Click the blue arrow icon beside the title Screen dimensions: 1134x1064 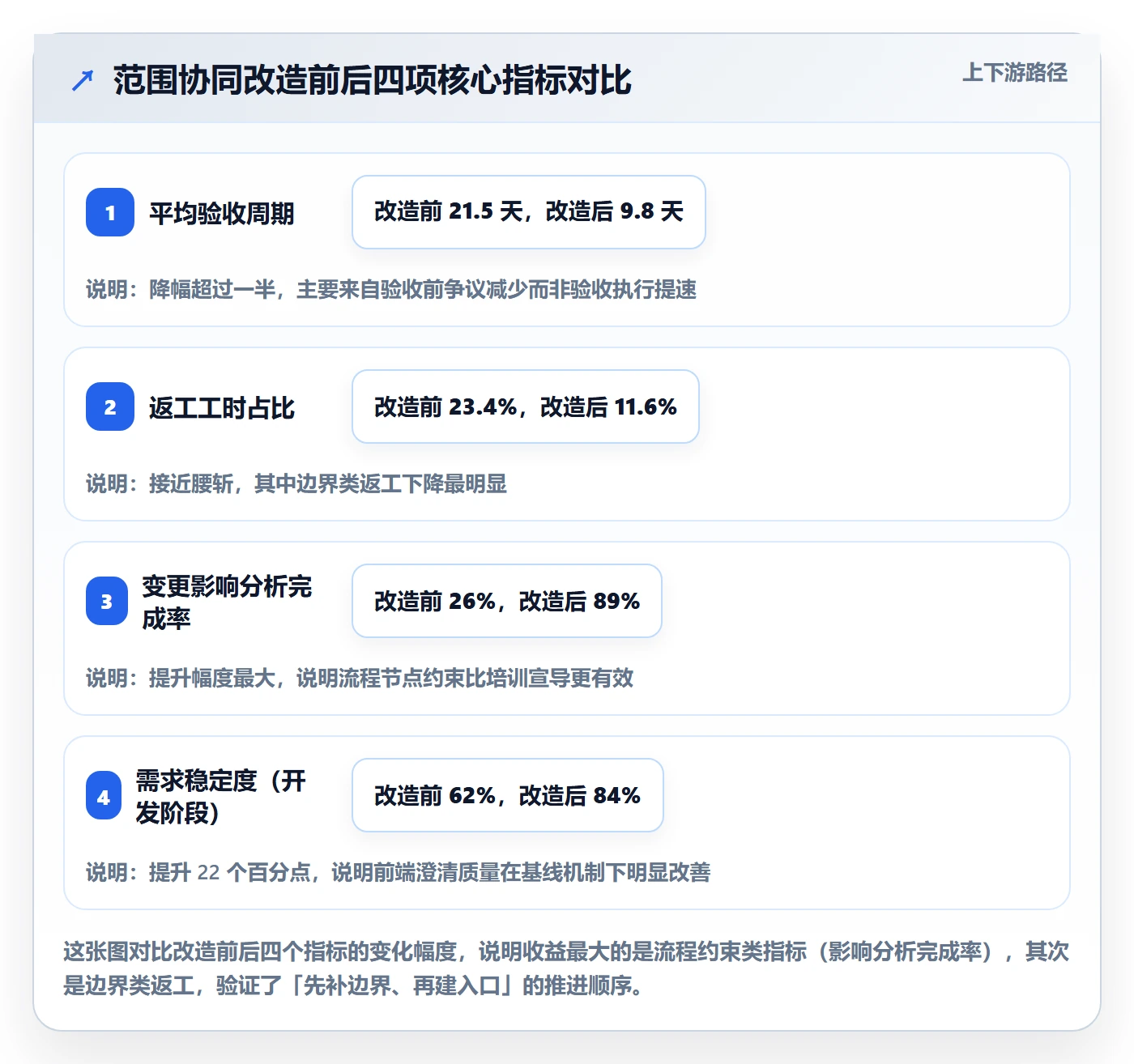[x=83, y=80]
